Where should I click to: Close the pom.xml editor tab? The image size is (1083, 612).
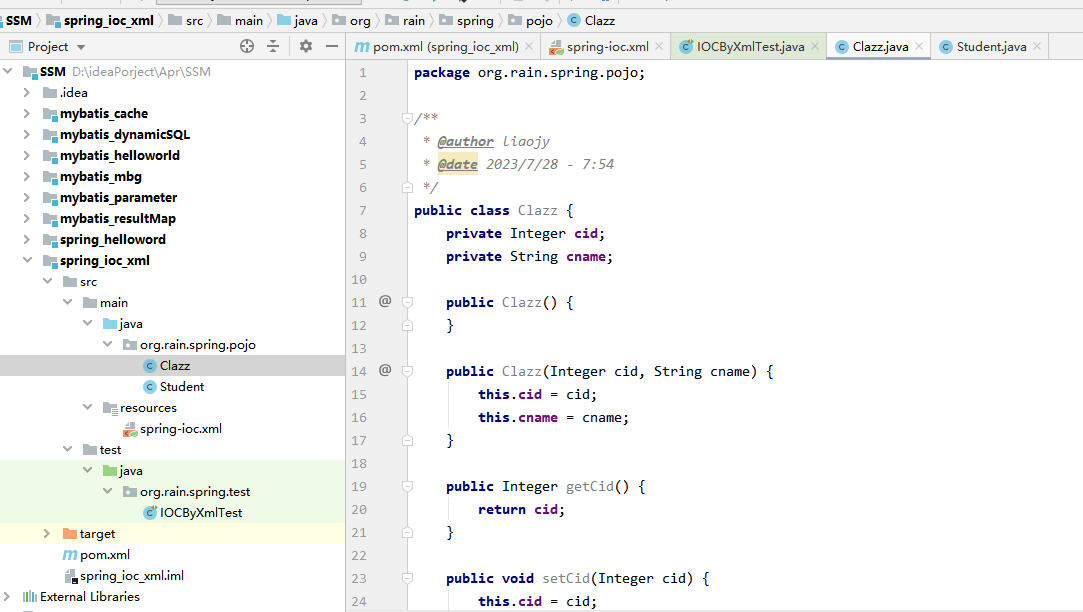[529, 46]
